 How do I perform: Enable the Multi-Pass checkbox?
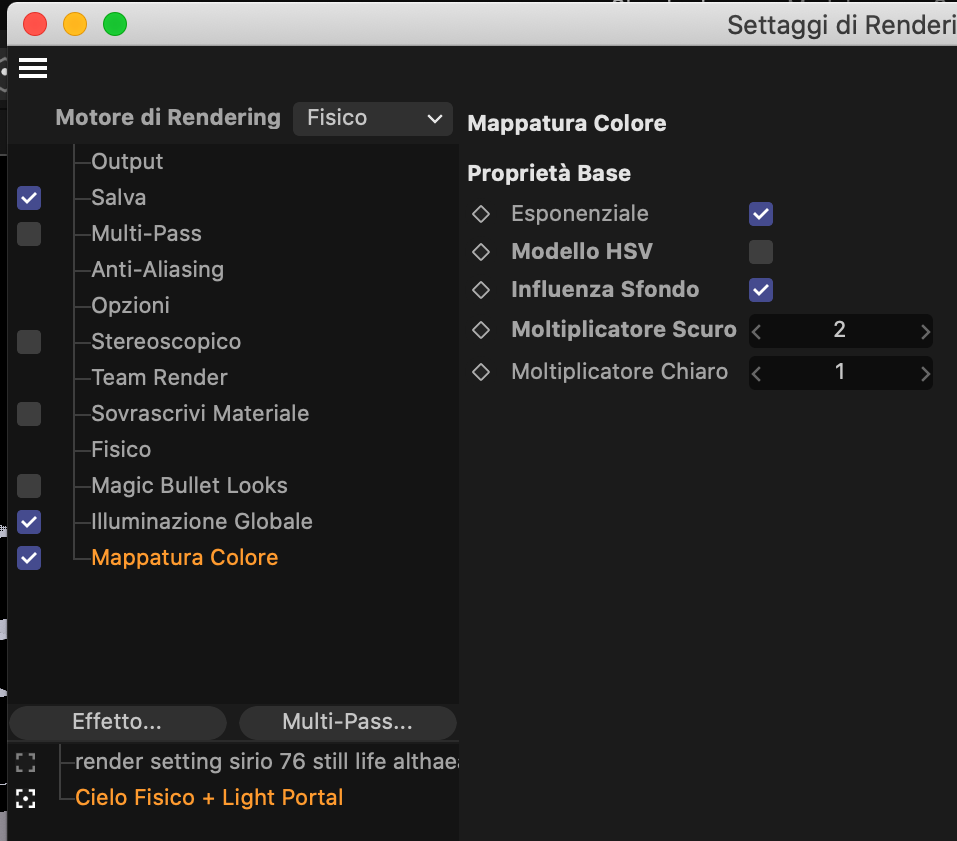29,234
